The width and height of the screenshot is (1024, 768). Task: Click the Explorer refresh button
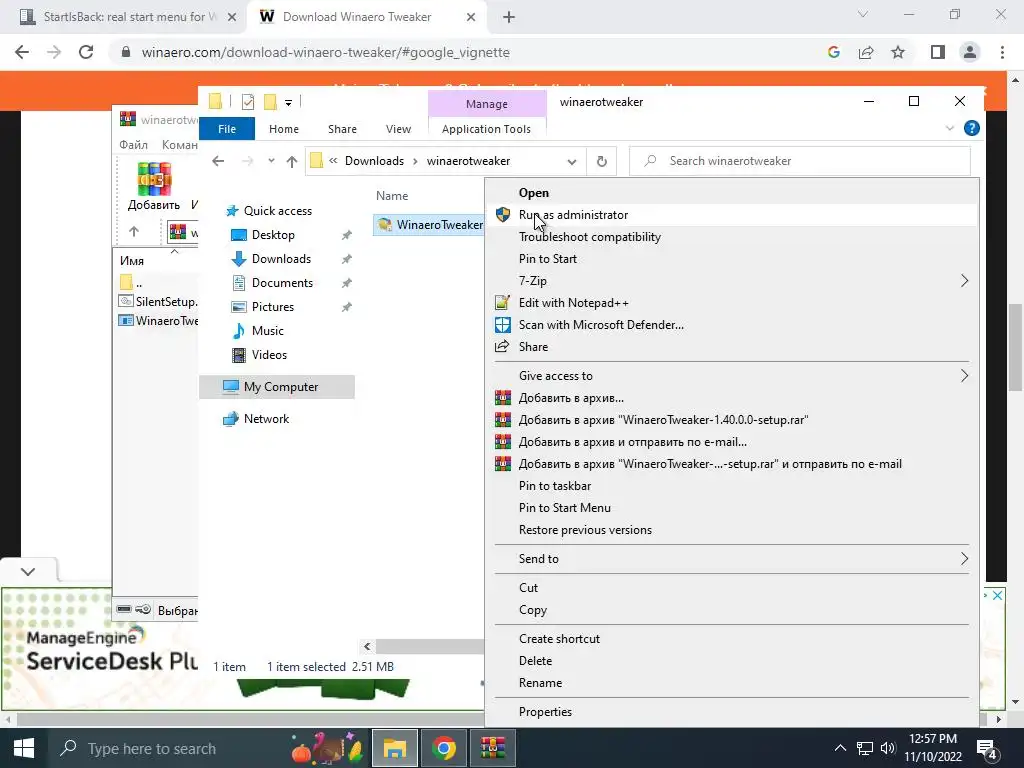(601, 161)
